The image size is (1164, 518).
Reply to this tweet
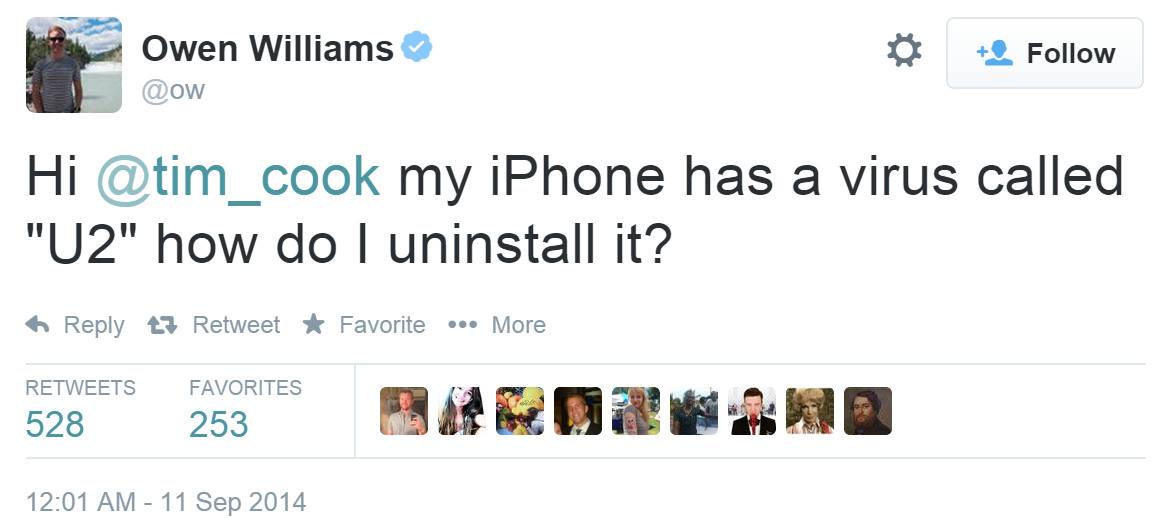75,325
